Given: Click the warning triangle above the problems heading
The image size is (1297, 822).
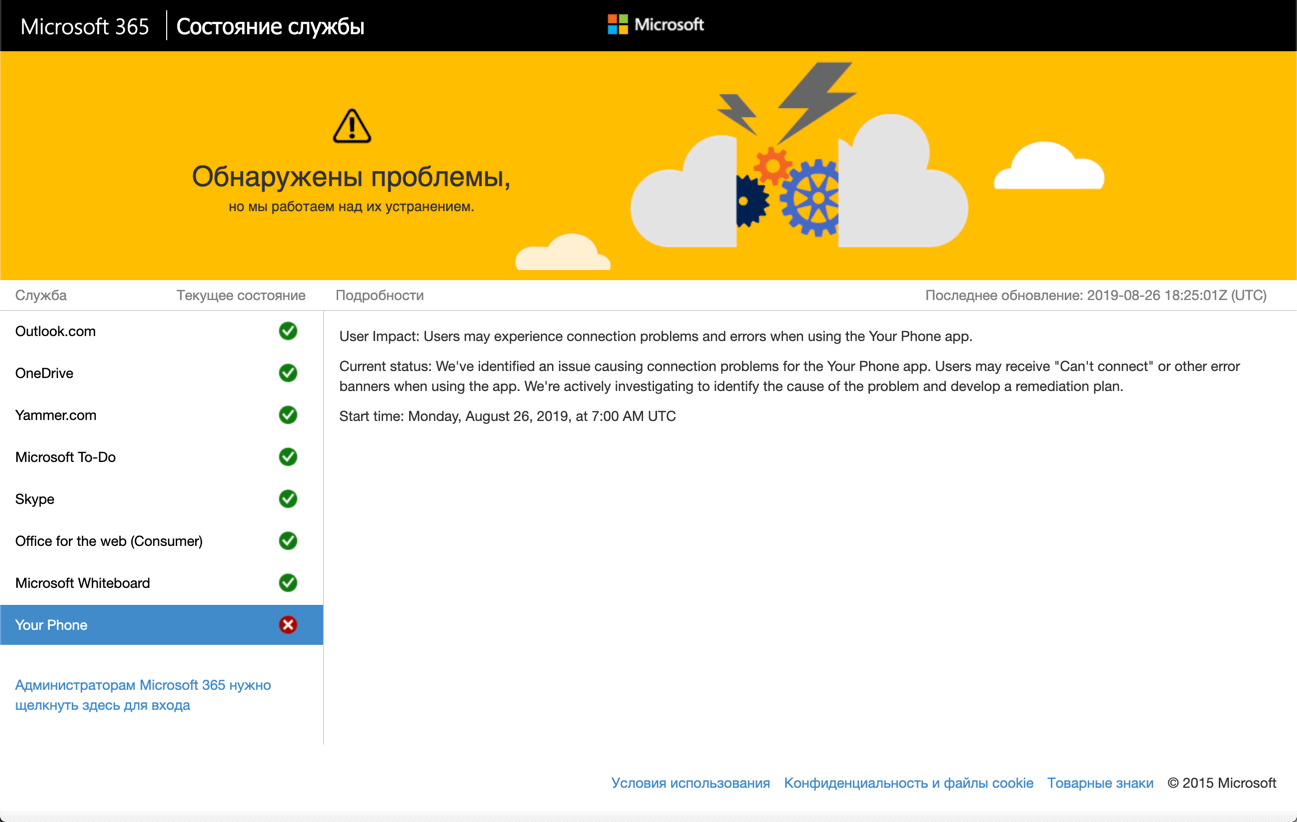Looking at the screenshot, I should [x=352, y=126].
